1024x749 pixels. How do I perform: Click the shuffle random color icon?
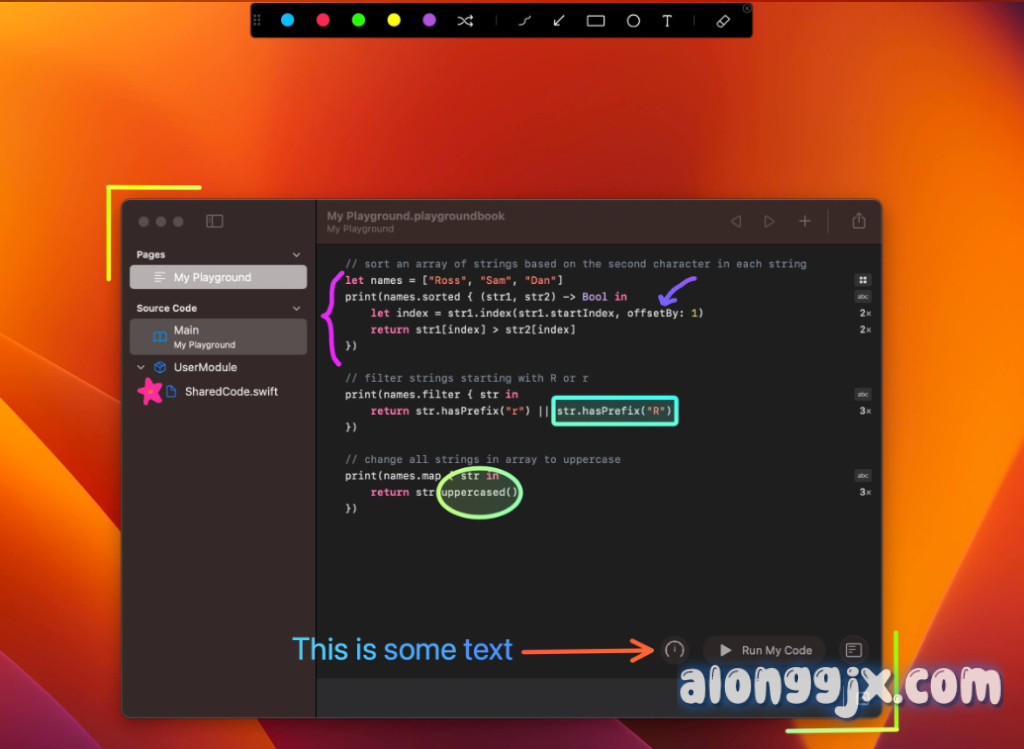pyautogui.click(x=465, y=20)
